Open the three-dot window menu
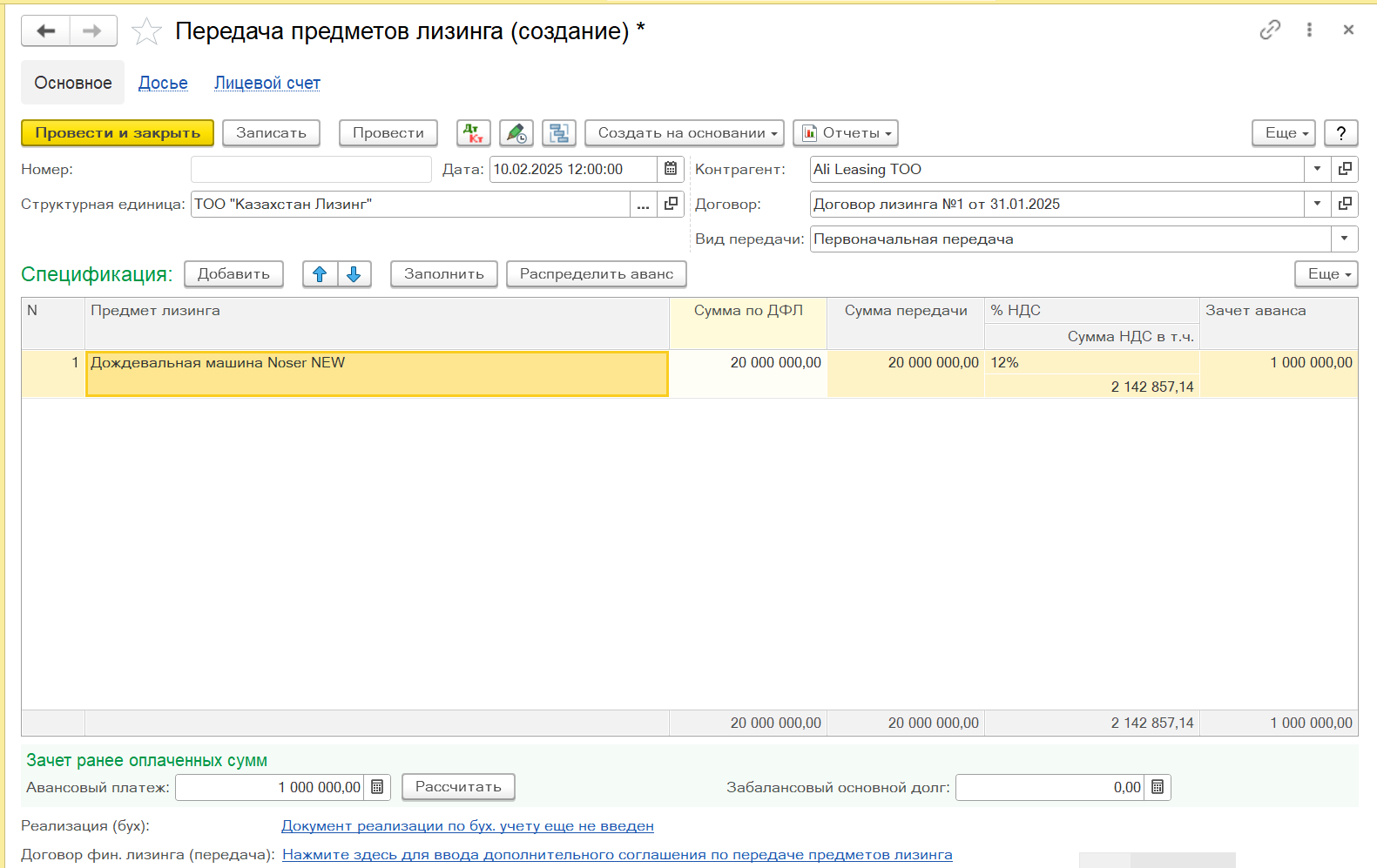 click(x=1309, y=30)
